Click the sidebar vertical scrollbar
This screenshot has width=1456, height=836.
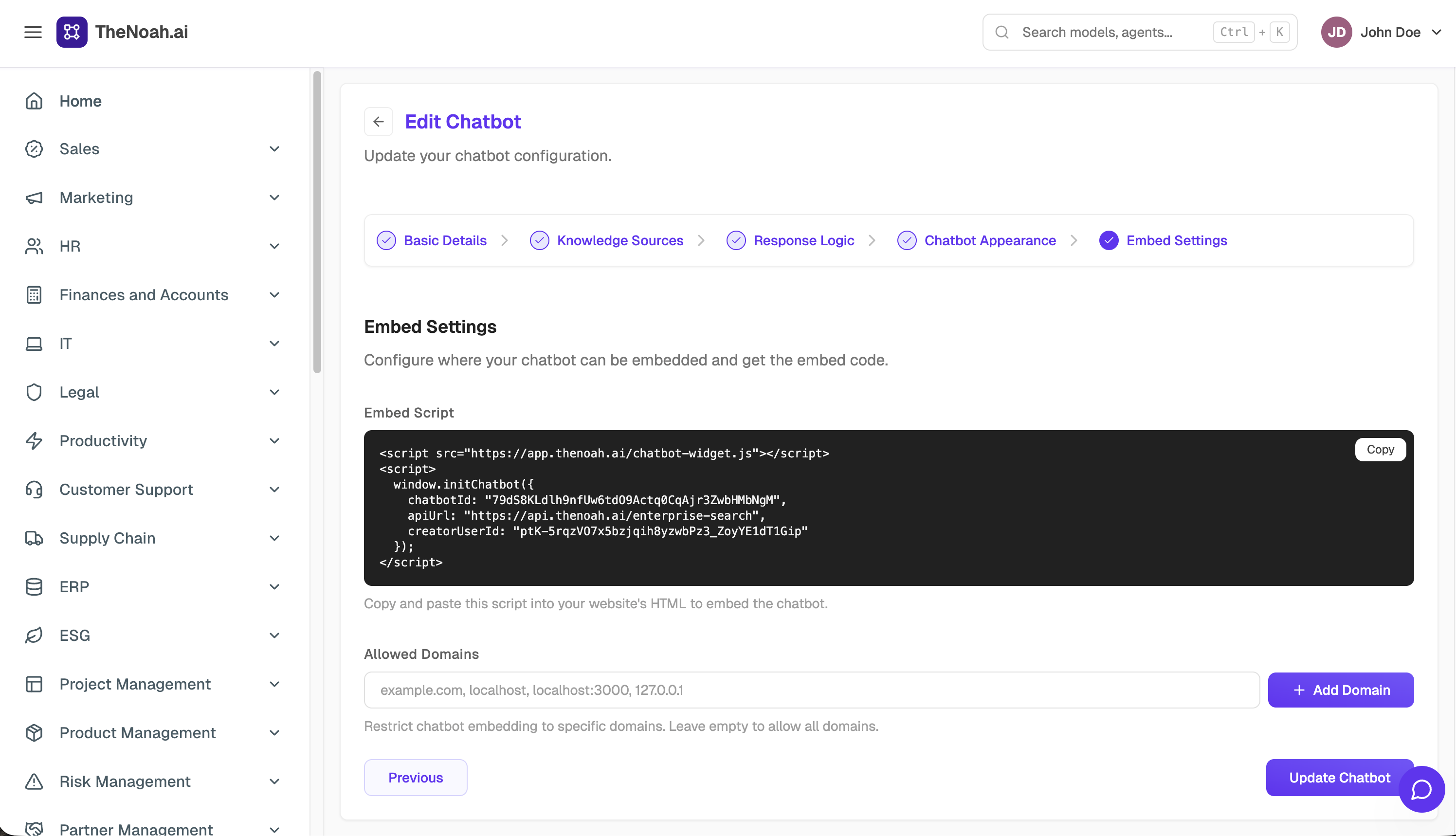pos(317,221)
